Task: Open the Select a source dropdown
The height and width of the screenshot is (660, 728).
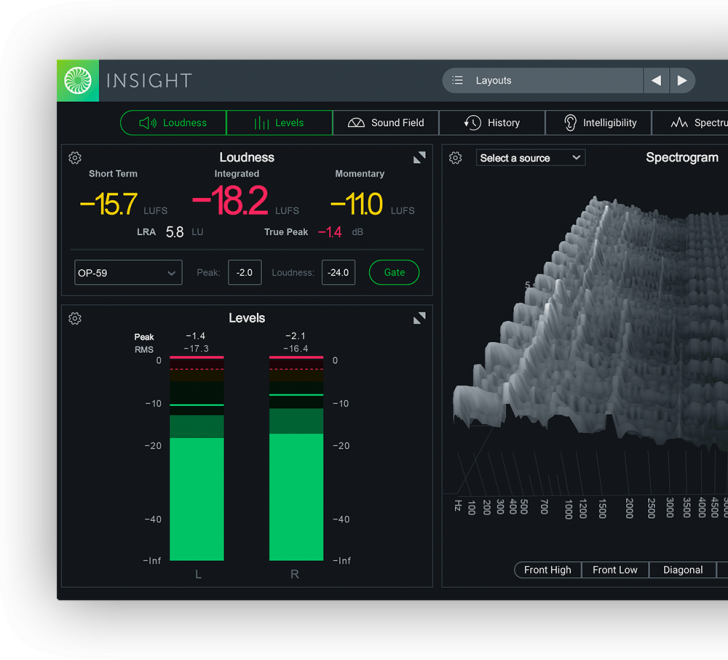Action: (x=531, y=158)
